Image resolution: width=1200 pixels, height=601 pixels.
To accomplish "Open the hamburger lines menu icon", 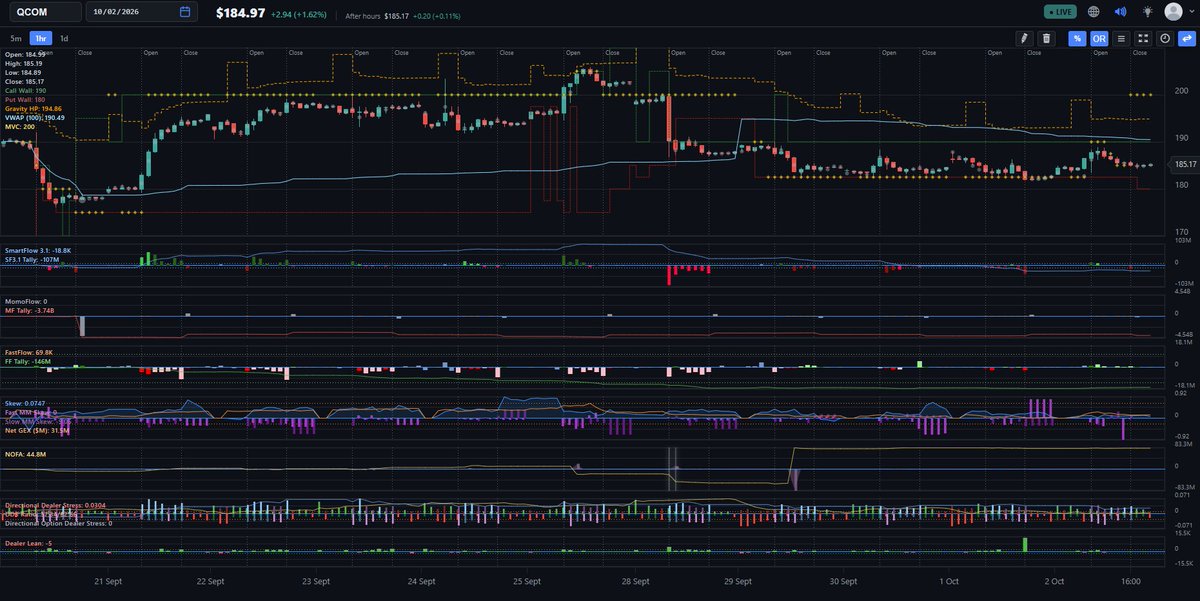I will click(x=1121, y=38).
